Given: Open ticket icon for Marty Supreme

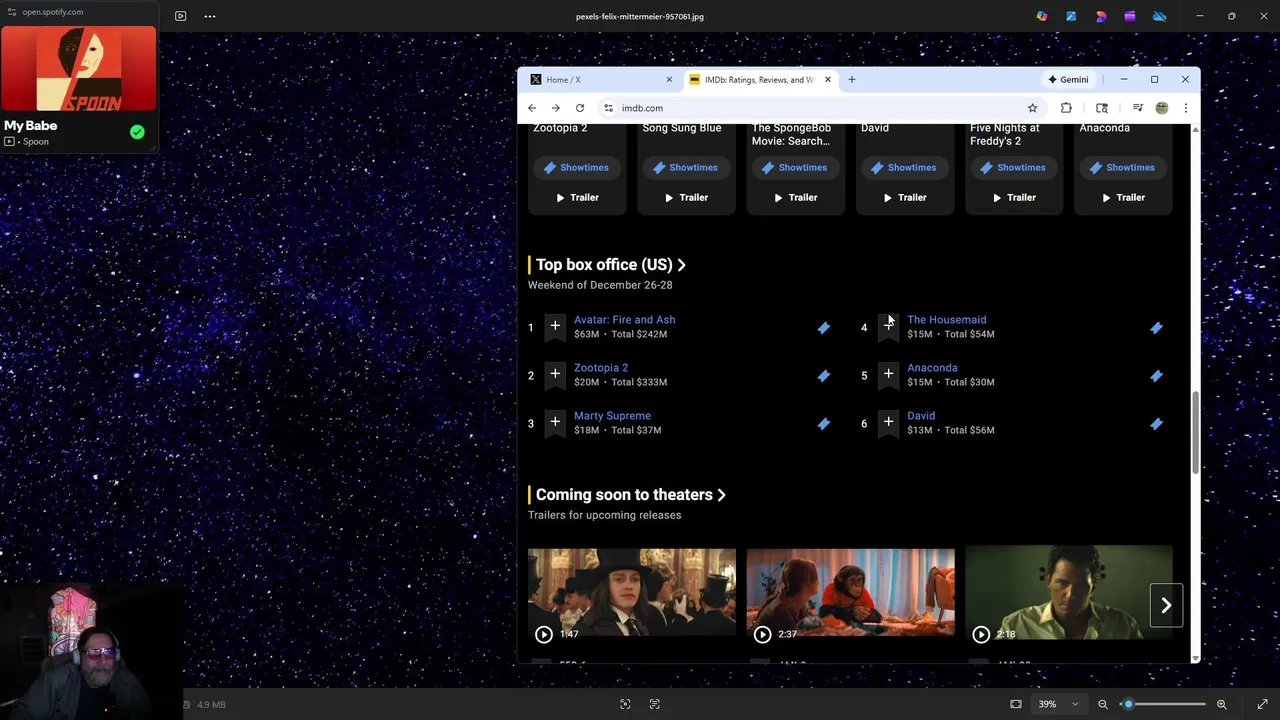Looking at the screenshot, I should point(823,424).
